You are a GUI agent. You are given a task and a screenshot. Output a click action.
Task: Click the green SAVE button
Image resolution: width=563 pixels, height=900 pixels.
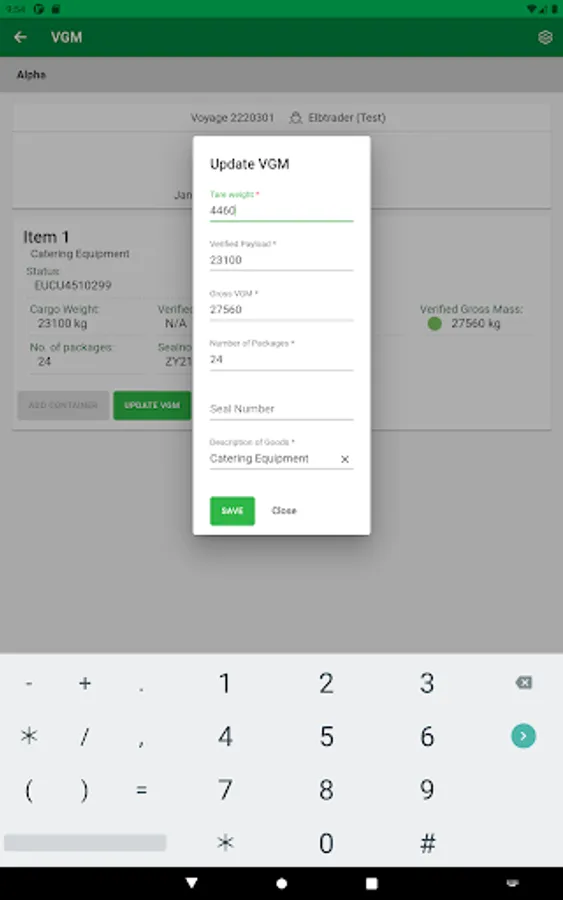point(232,510)
